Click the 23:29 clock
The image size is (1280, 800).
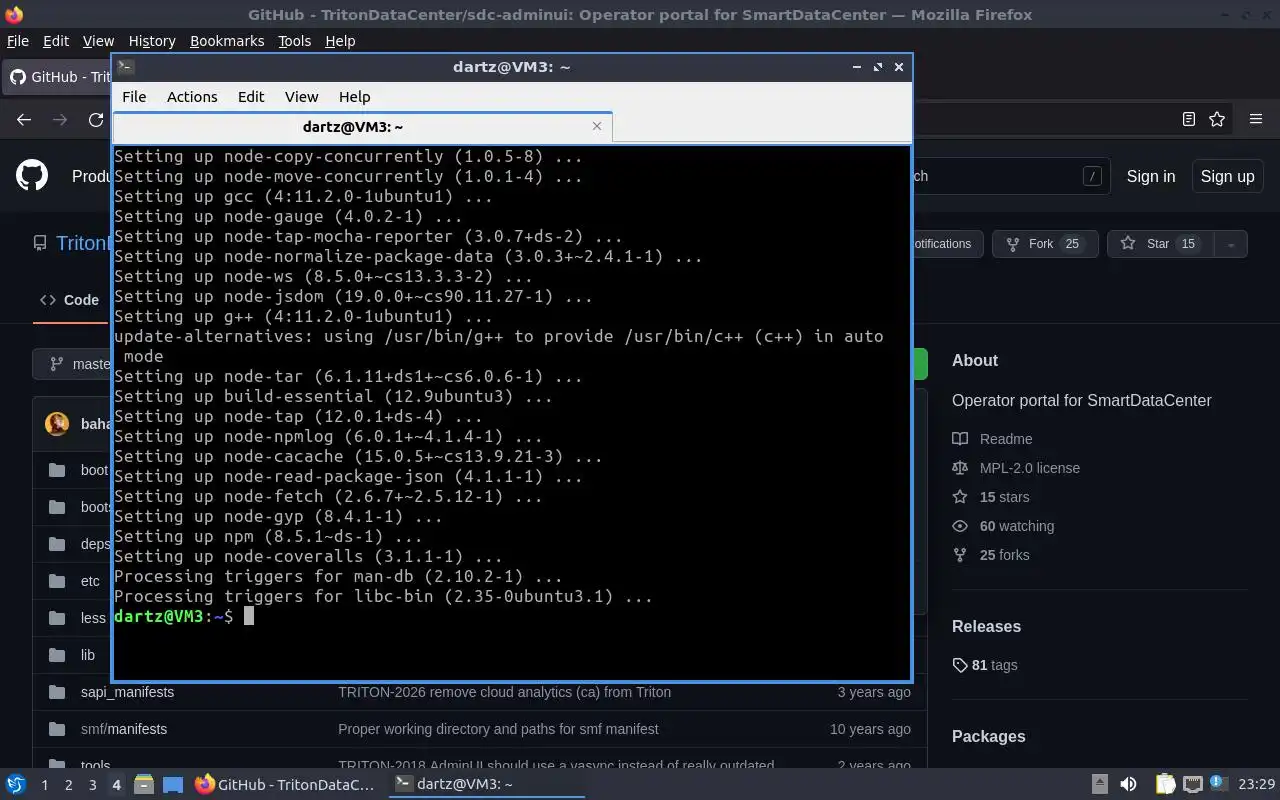pos(1256,785)
